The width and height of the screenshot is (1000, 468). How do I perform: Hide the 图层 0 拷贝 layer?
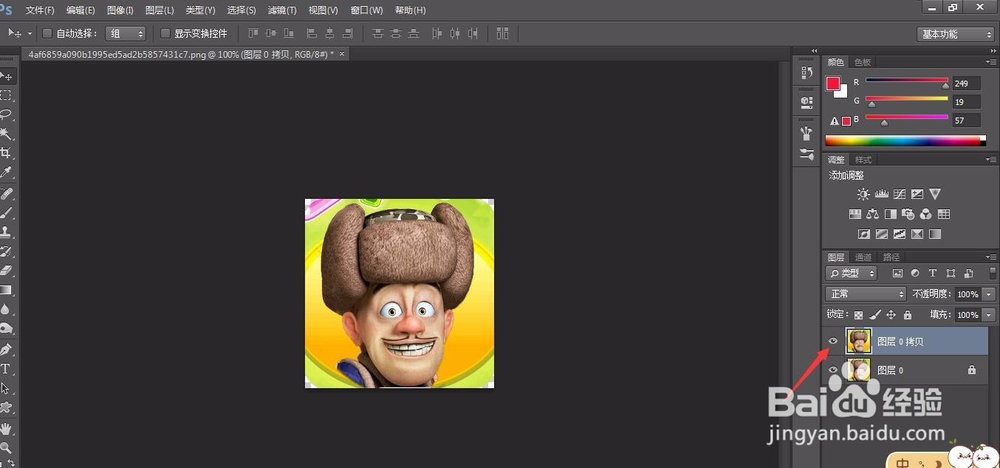(832, 341)
